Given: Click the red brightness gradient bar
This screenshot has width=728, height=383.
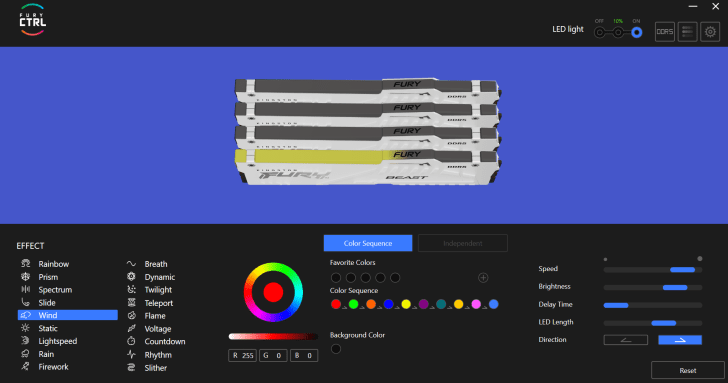Looking at the screenshot, I should tap(273, 337).
